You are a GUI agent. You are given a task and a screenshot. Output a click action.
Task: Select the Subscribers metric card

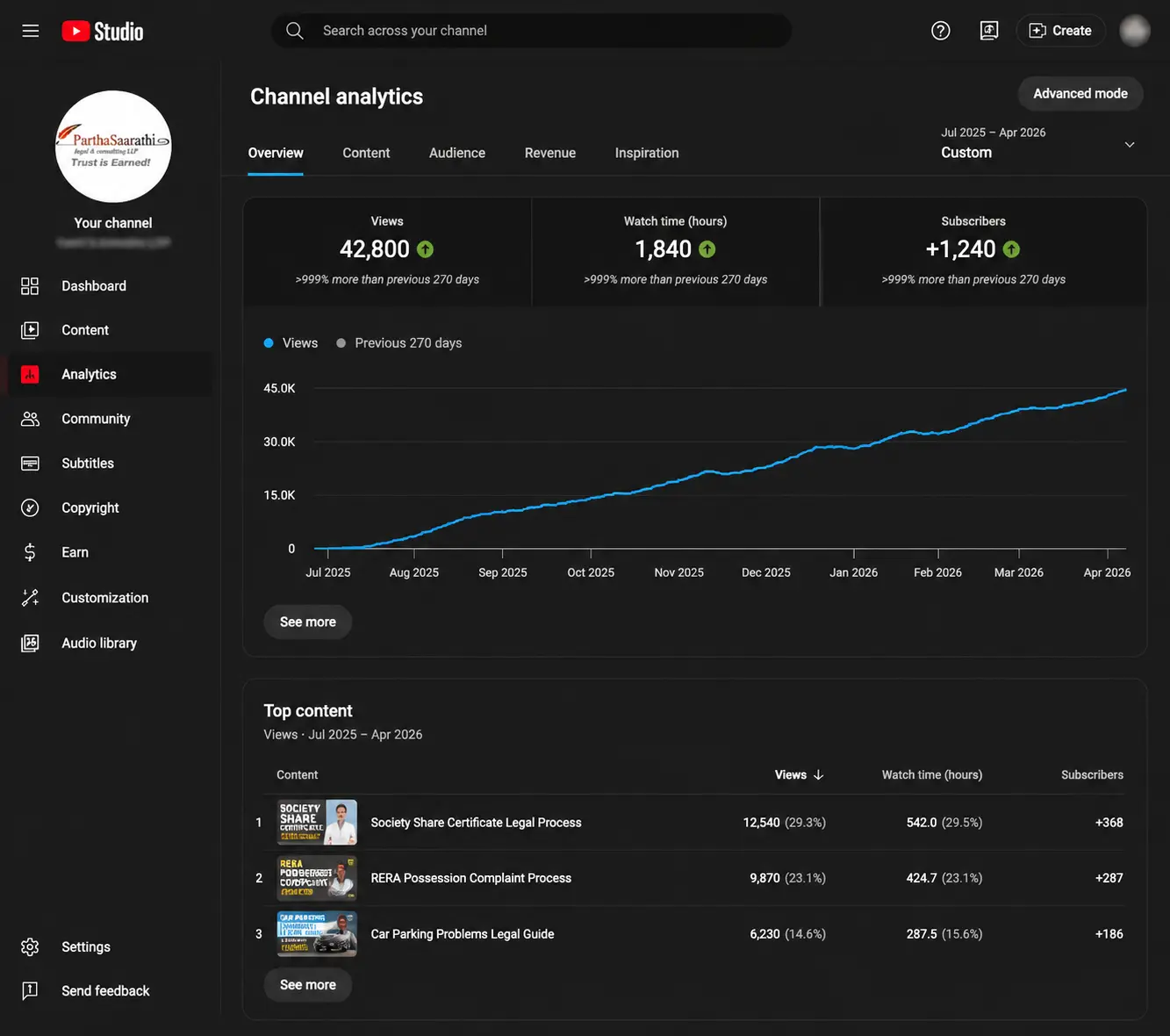pyautogui.click(x=983, y=252)
